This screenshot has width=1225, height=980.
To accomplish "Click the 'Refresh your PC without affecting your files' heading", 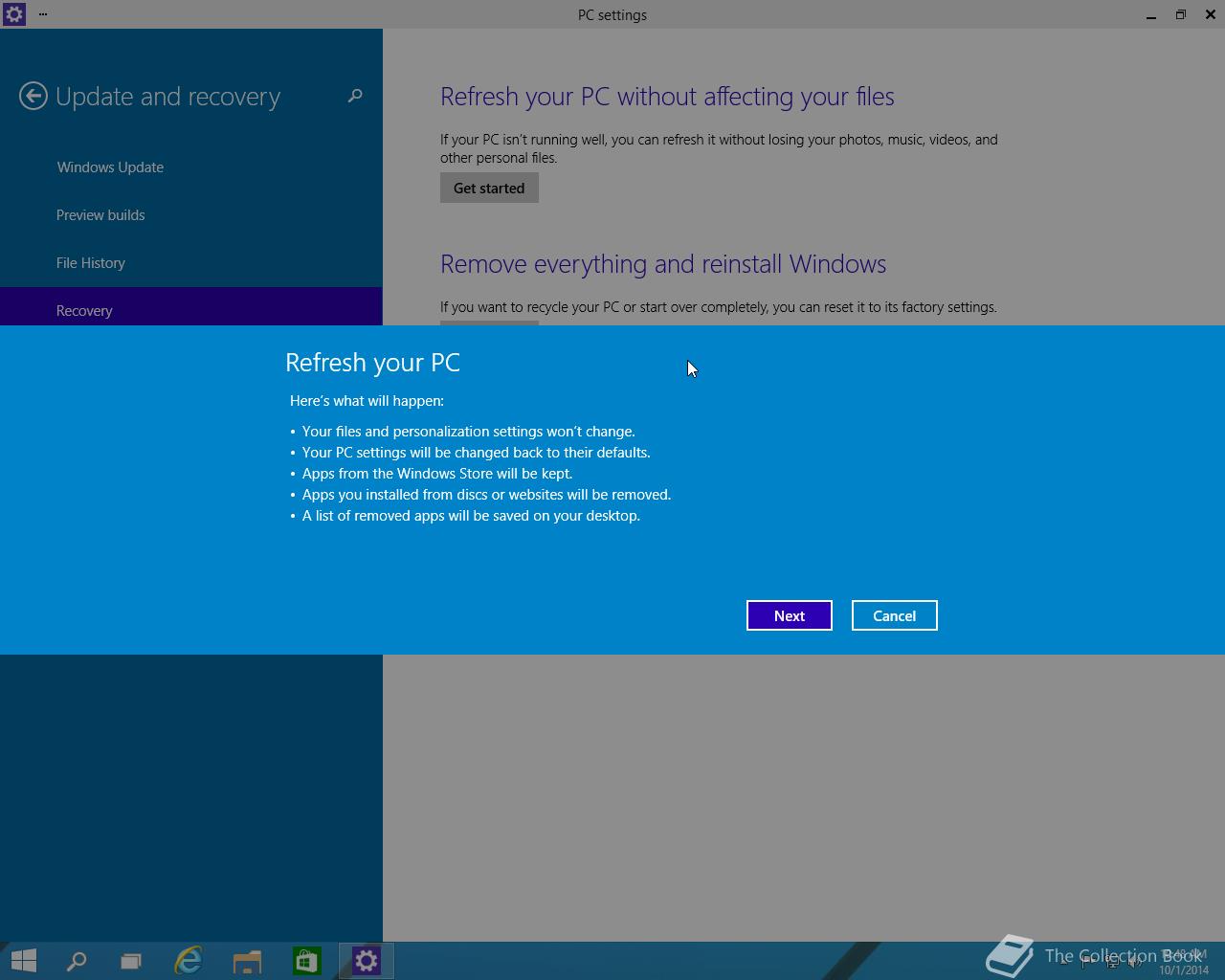I will tap(667, 97).
